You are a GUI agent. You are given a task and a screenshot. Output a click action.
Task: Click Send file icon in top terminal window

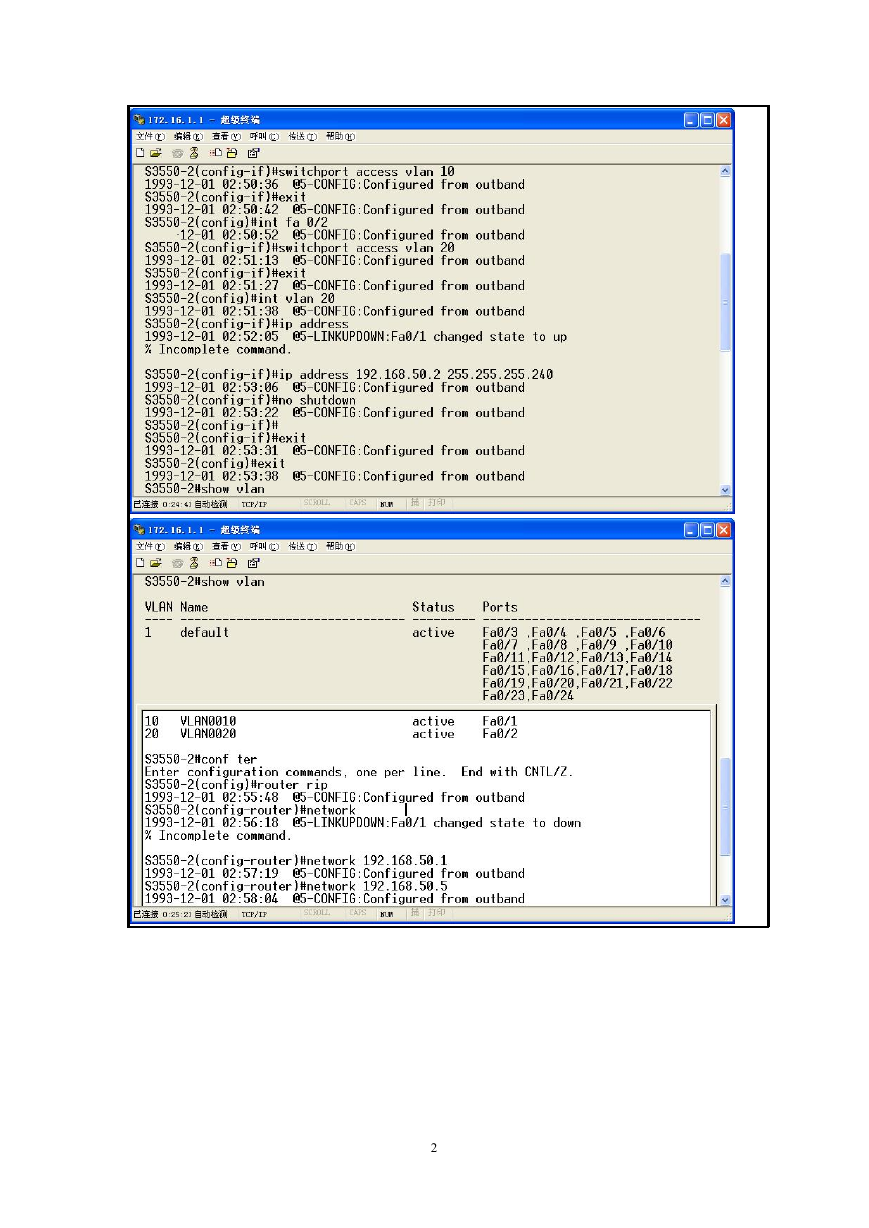(214, 153)
